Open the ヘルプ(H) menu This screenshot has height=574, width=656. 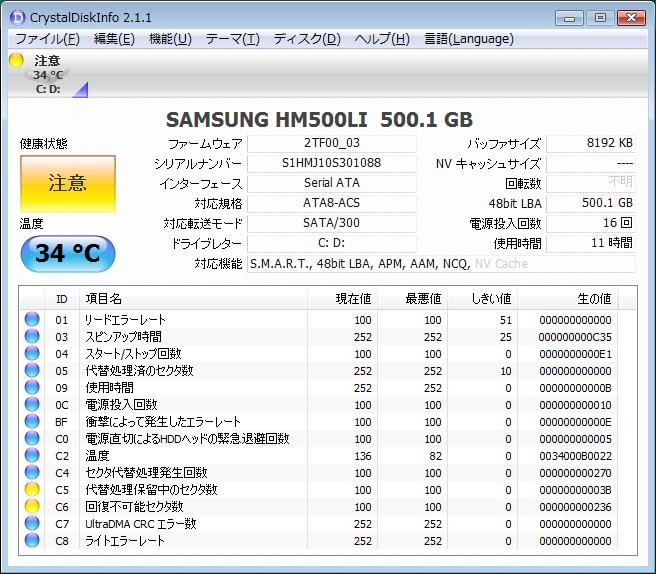(382, 39)
